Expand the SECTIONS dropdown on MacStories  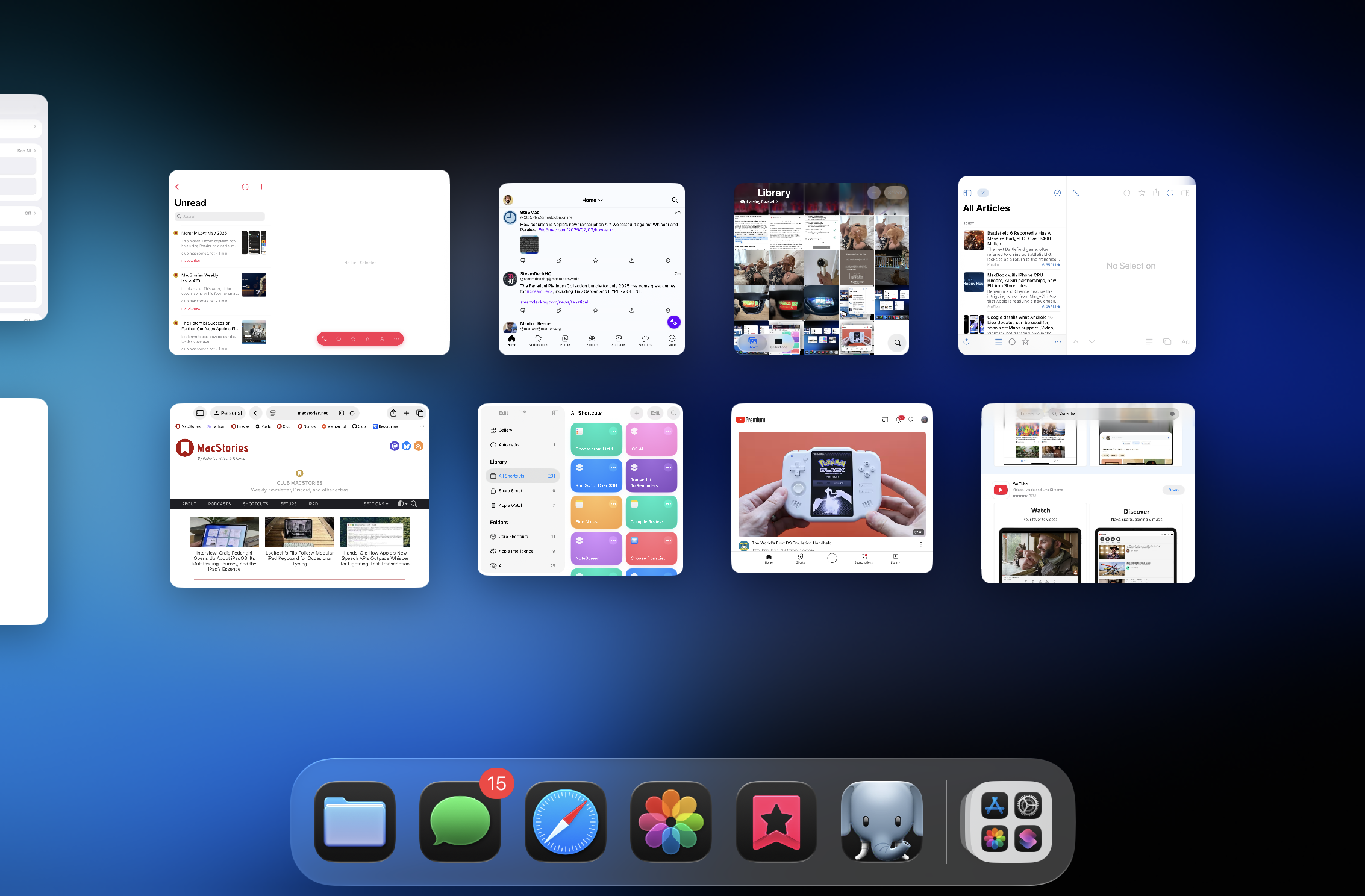pos(376,503)
